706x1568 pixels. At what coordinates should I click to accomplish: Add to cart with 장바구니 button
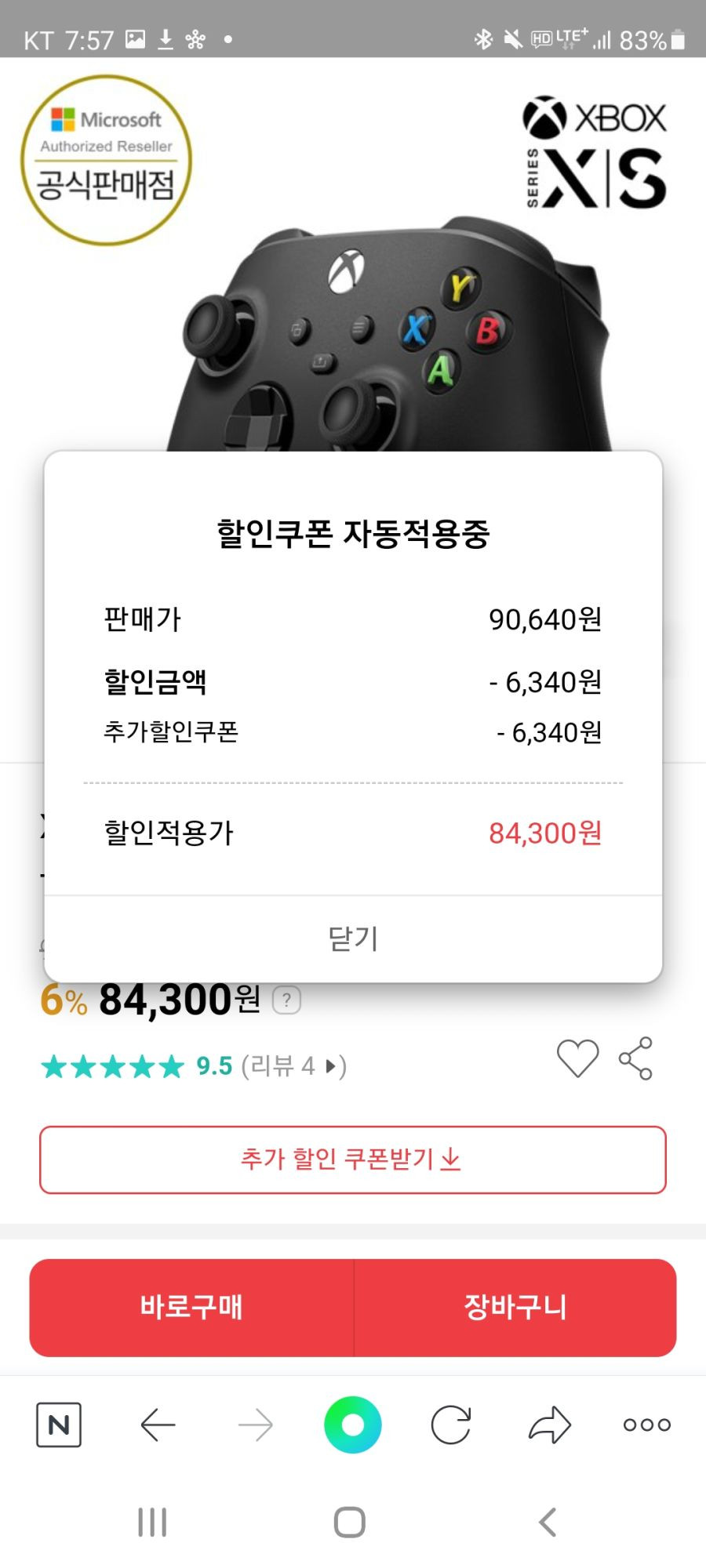click(x=515, y=1308)
